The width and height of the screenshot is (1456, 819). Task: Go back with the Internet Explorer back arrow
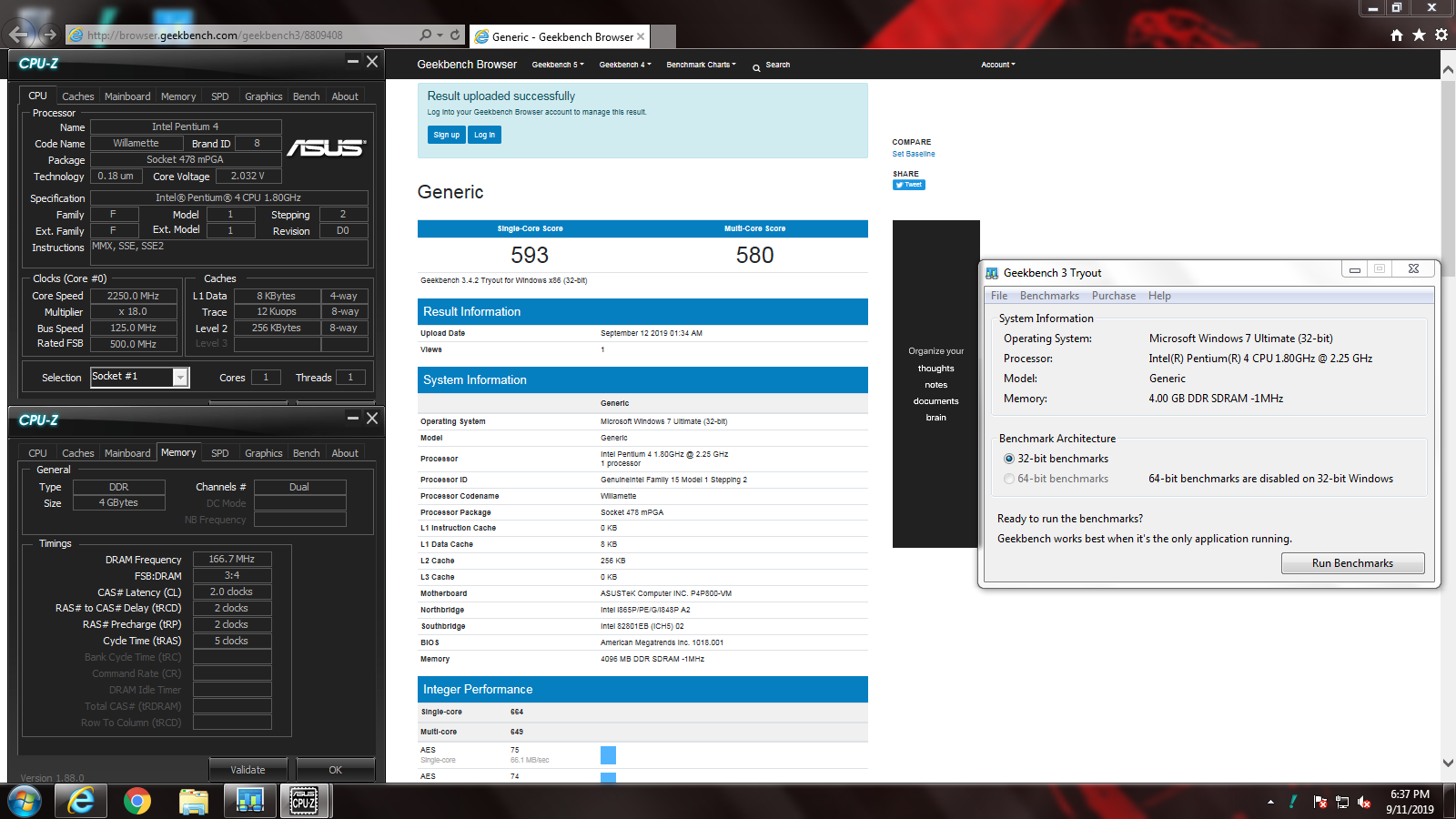(19, 35)
